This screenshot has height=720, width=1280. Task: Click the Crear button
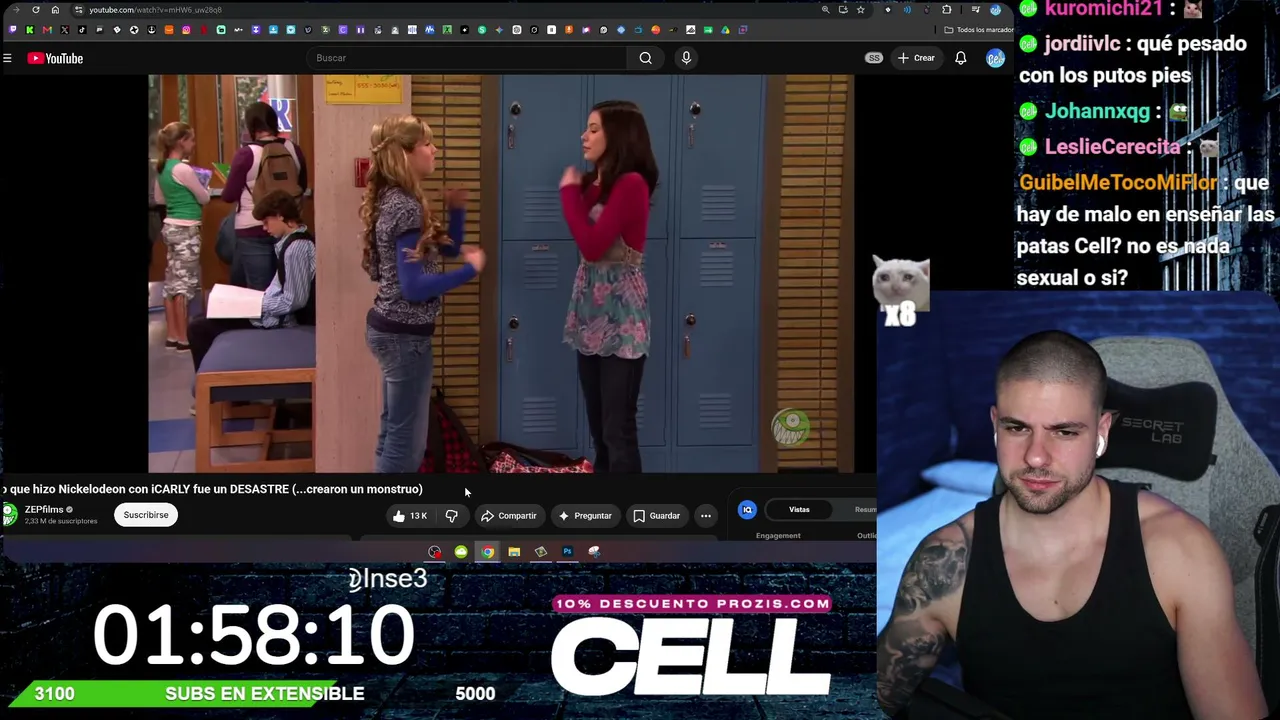[x=916, y=58]
